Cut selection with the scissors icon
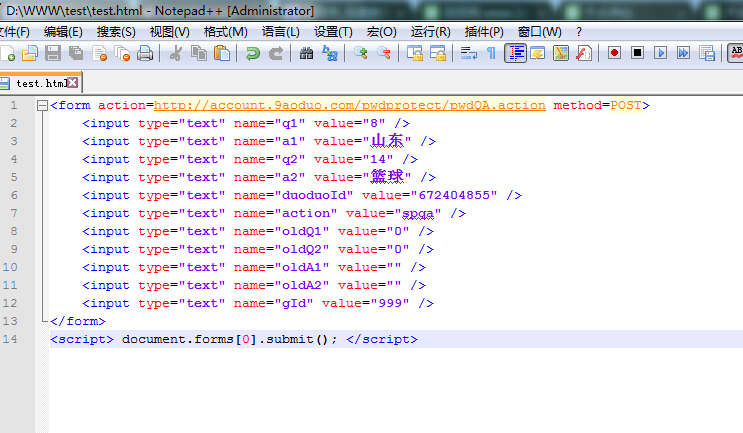Image resolution: width=743 pixels, height=433 pixels. [176, 53]
